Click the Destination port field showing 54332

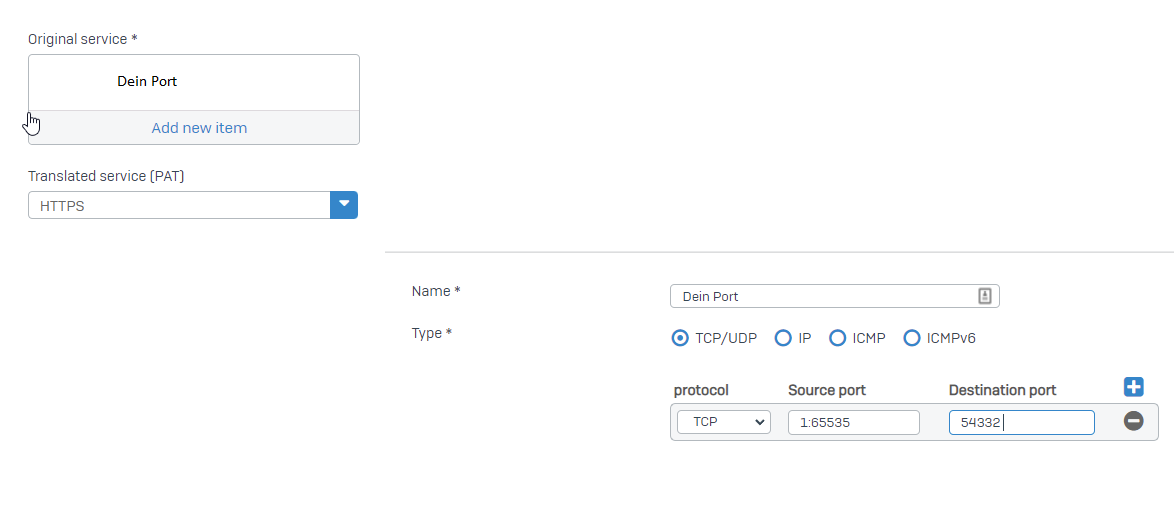click(x=1021, y=422)
